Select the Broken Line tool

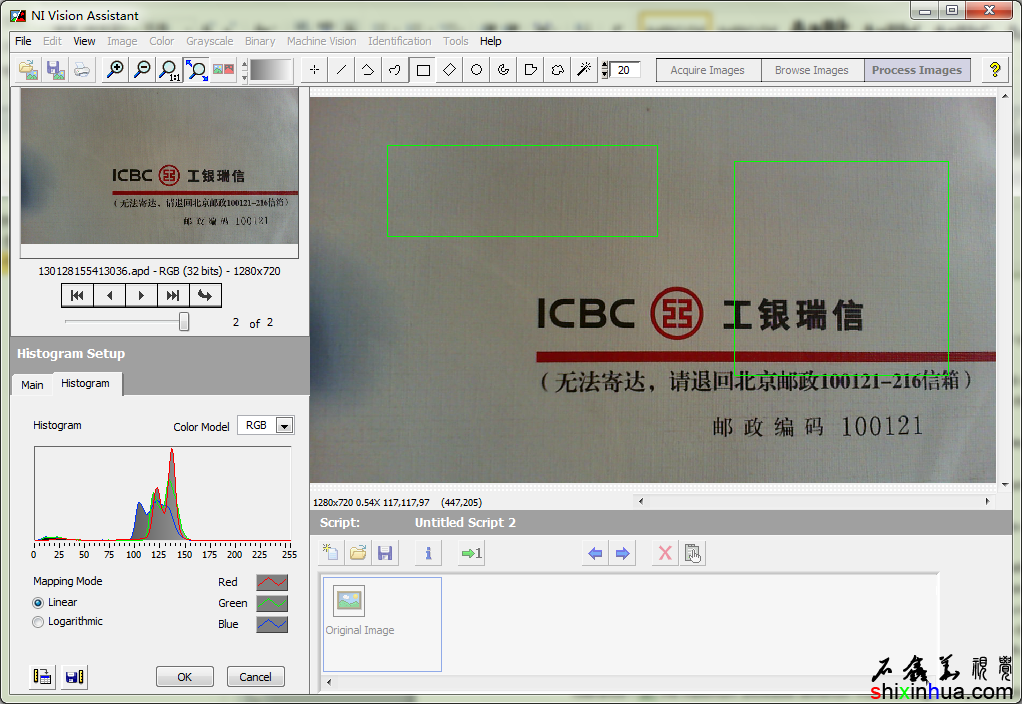(368, 70)
